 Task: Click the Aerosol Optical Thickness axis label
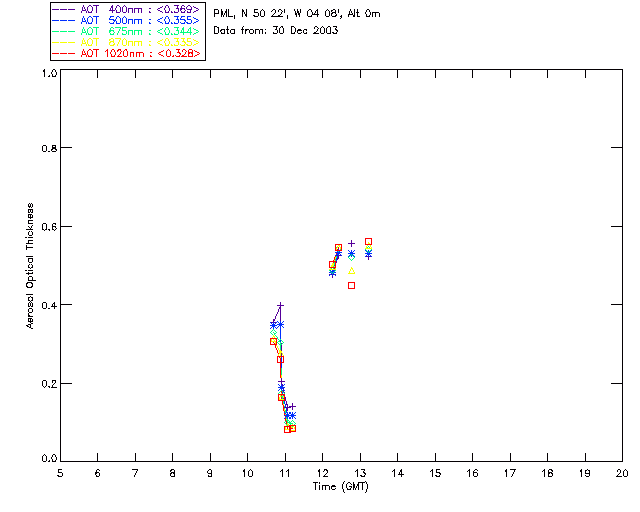(x=30, y=266)
